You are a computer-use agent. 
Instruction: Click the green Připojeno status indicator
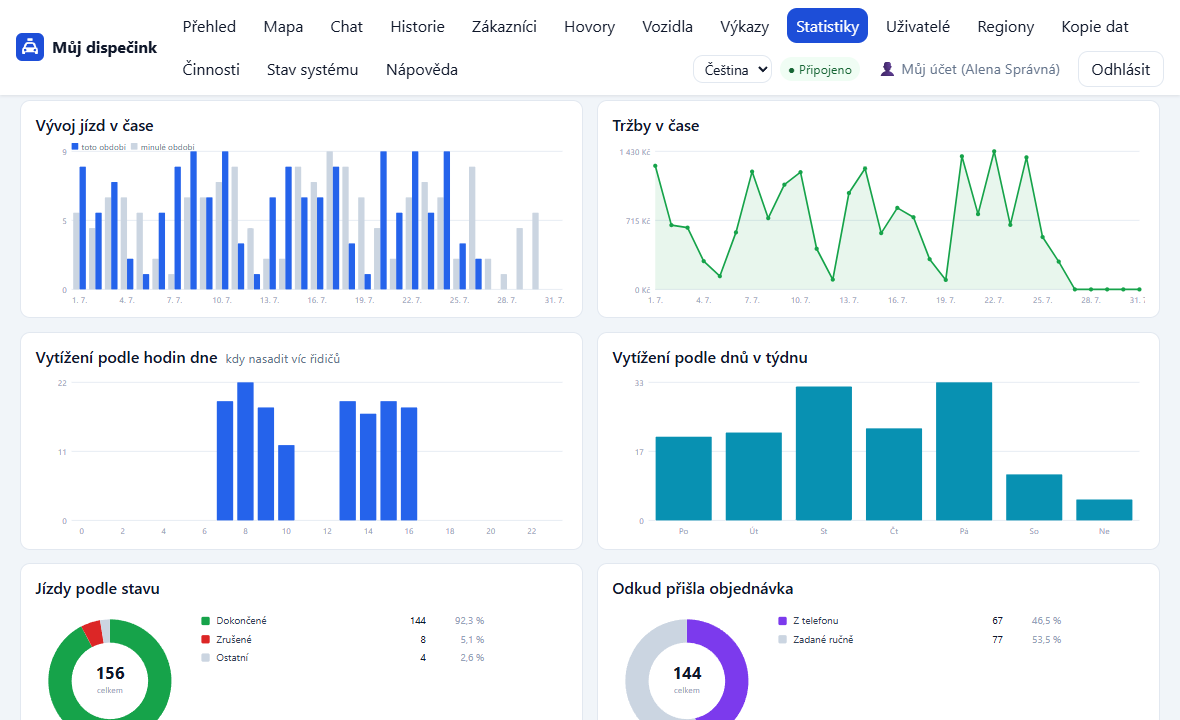[x=820, y=70]
